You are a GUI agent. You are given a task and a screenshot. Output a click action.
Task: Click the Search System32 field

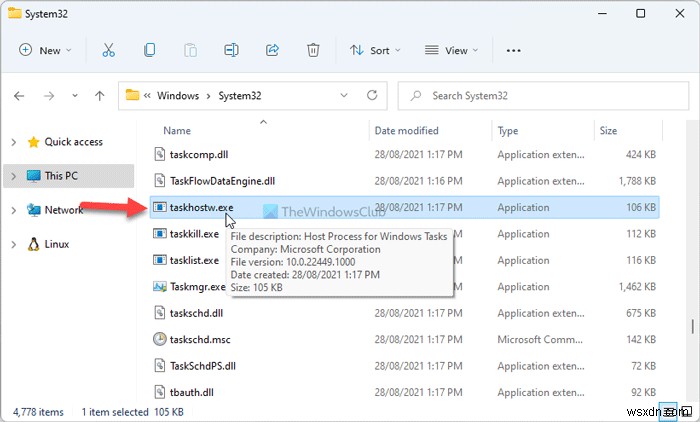click(543, 96)
